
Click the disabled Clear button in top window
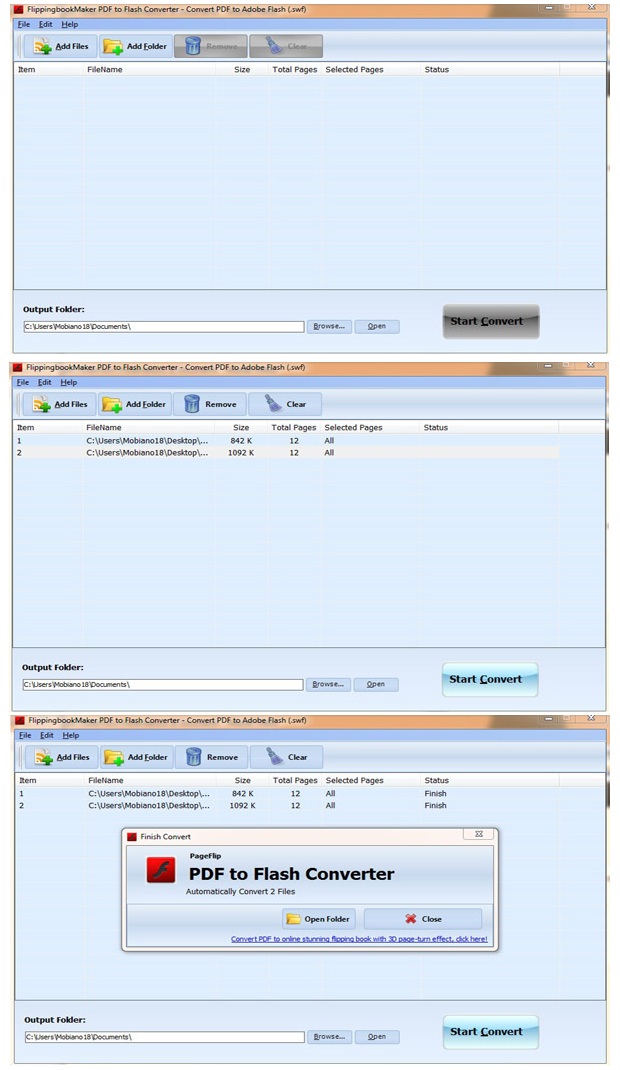(x=286, y=46)
